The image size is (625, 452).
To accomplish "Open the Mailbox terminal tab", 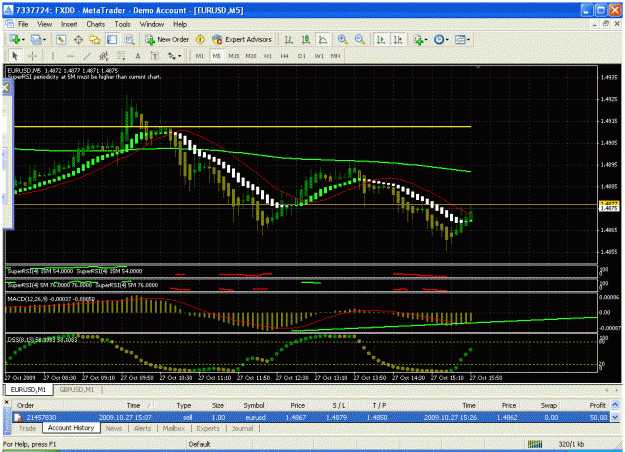I will 174,428.
